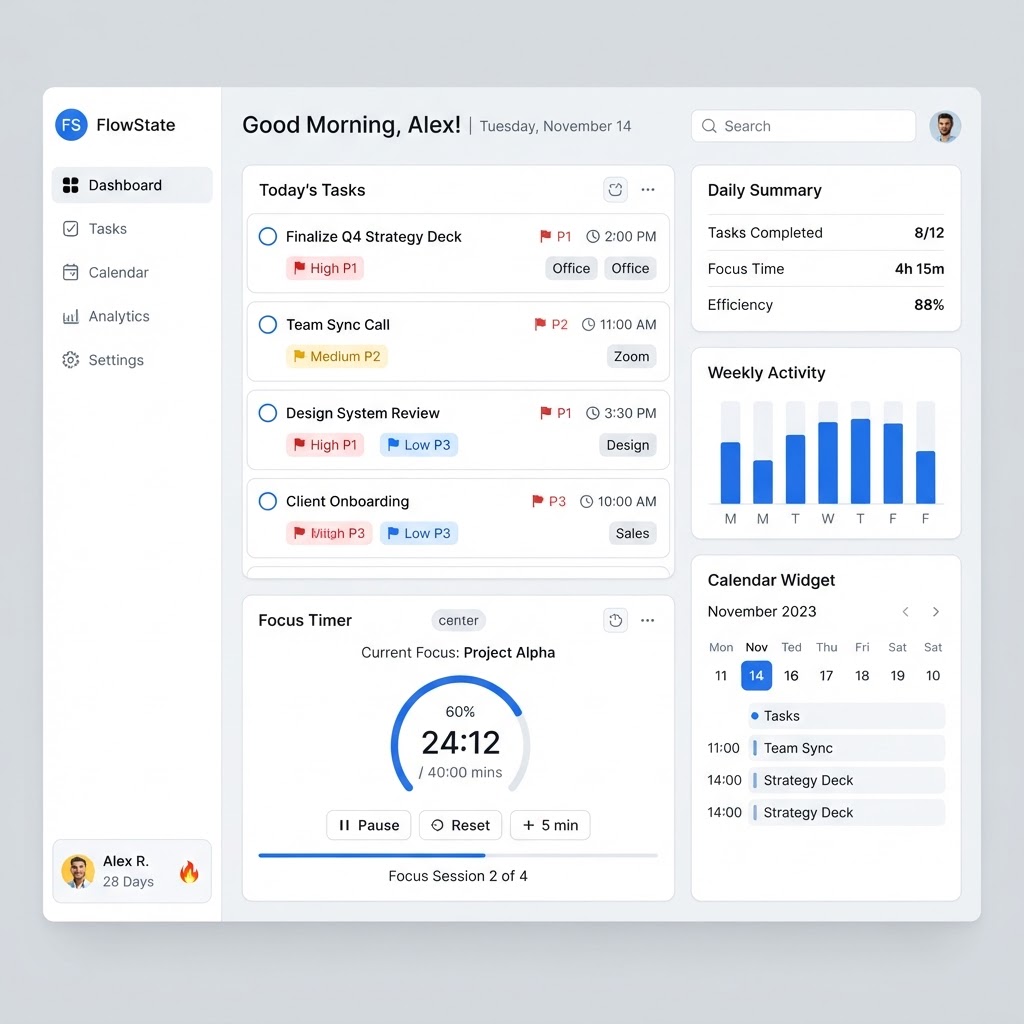Open Settings from the sidebar
The image size is (1024, 1024).
(x=132, y=360)
